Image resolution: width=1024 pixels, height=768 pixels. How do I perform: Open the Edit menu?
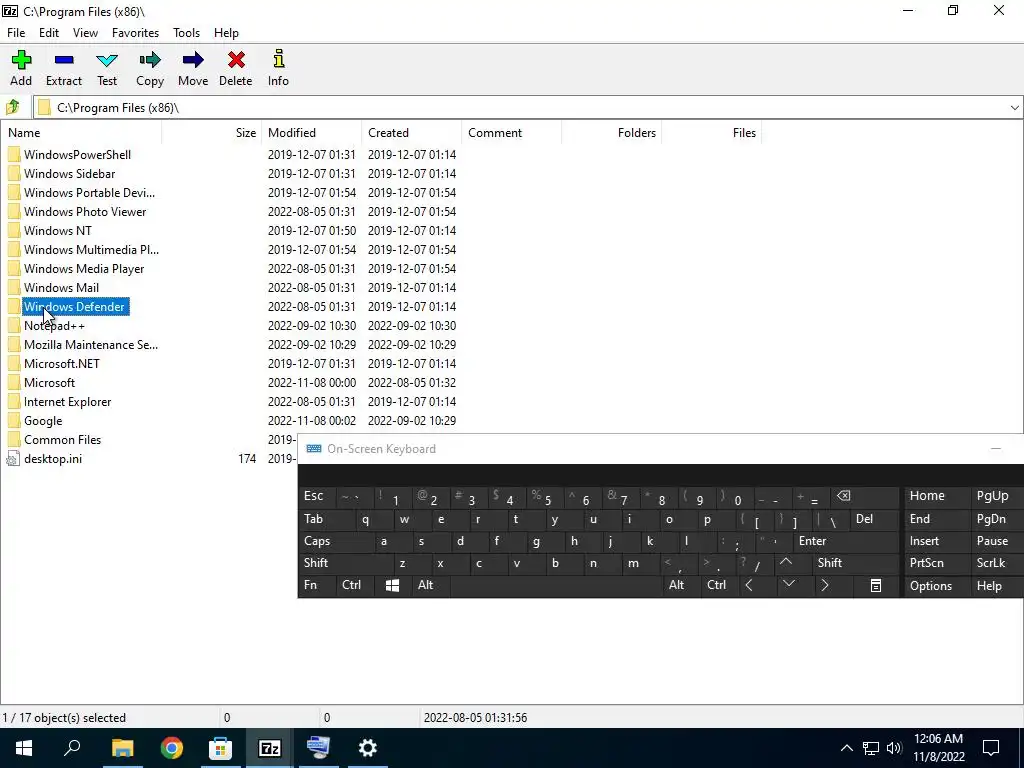click(x=49, y=33)
